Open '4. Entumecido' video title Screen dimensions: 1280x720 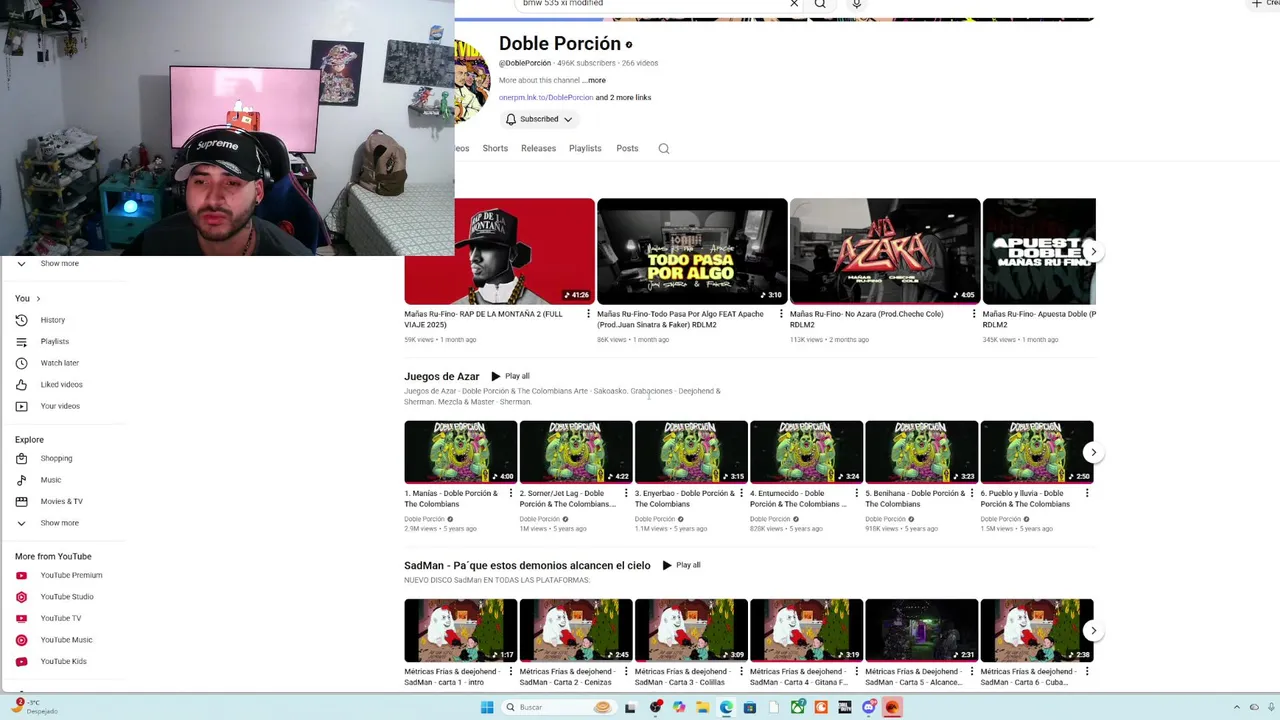[x=798, y=498]
